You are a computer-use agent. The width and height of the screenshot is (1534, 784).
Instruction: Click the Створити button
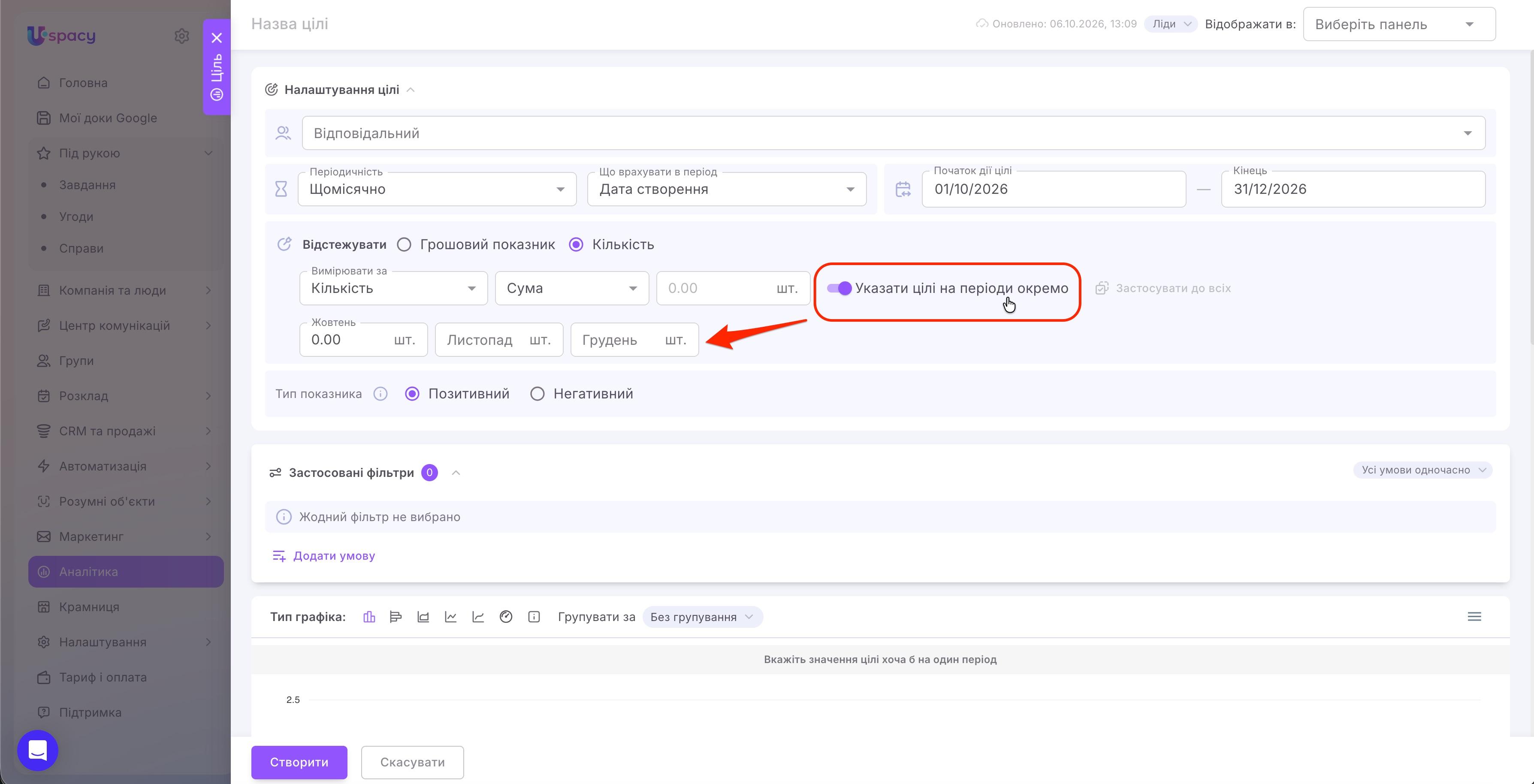(x=299, y=762)
